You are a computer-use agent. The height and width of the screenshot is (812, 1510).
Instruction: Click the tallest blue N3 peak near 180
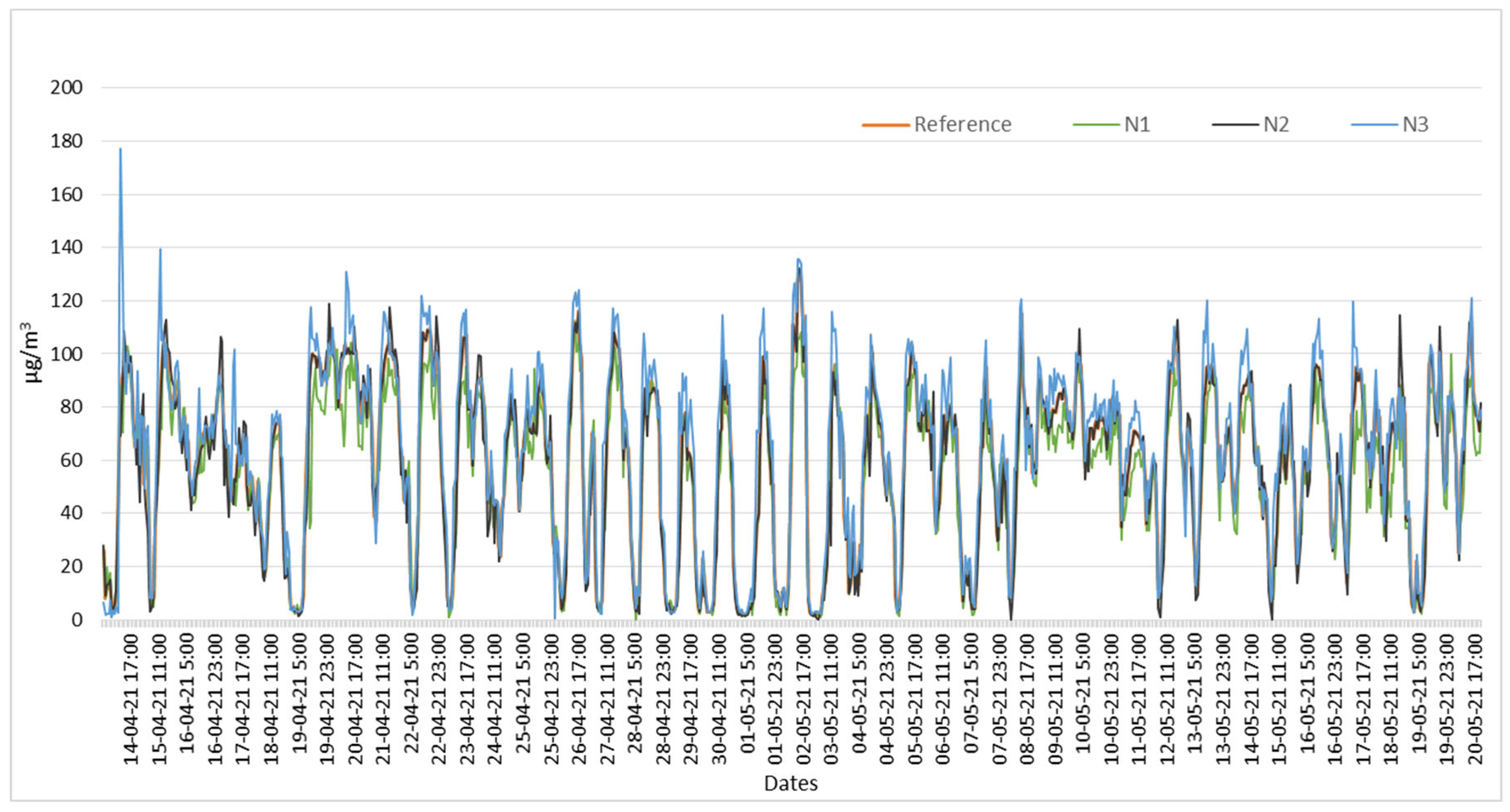120,150
